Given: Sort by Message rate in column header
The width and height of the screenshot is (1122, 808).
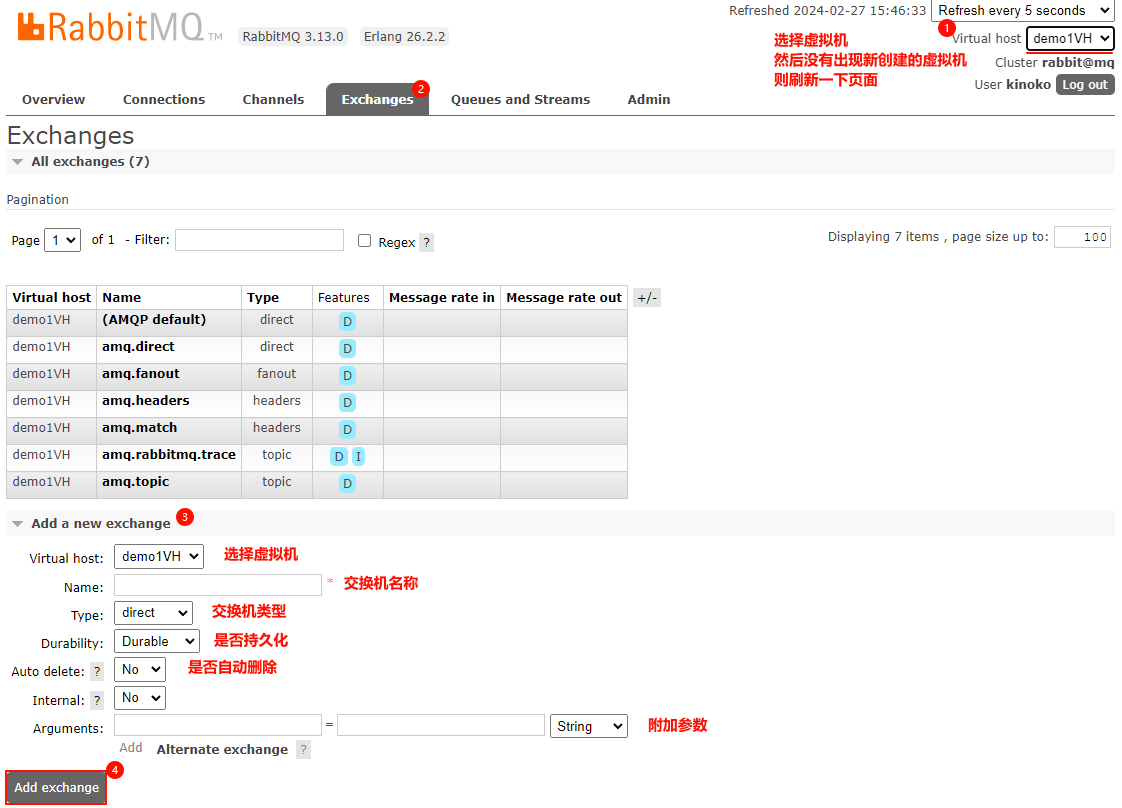Looking at the screenshot, I should [x=442, y=298].
